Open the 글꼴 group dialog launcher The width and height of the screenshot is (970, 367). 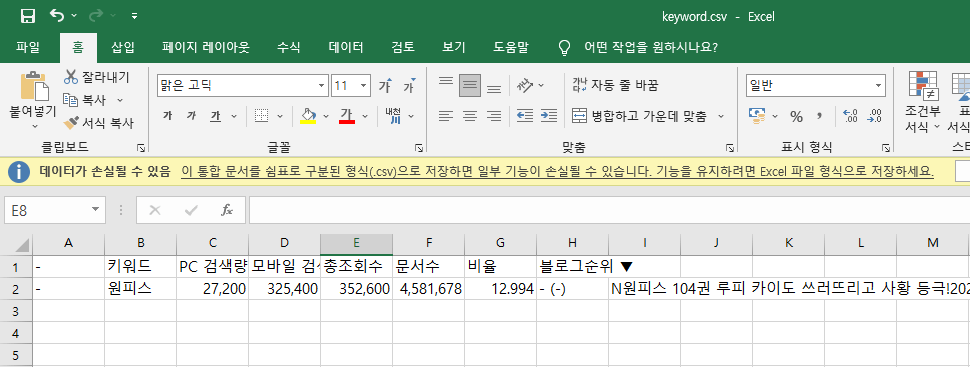pos(419,148)
